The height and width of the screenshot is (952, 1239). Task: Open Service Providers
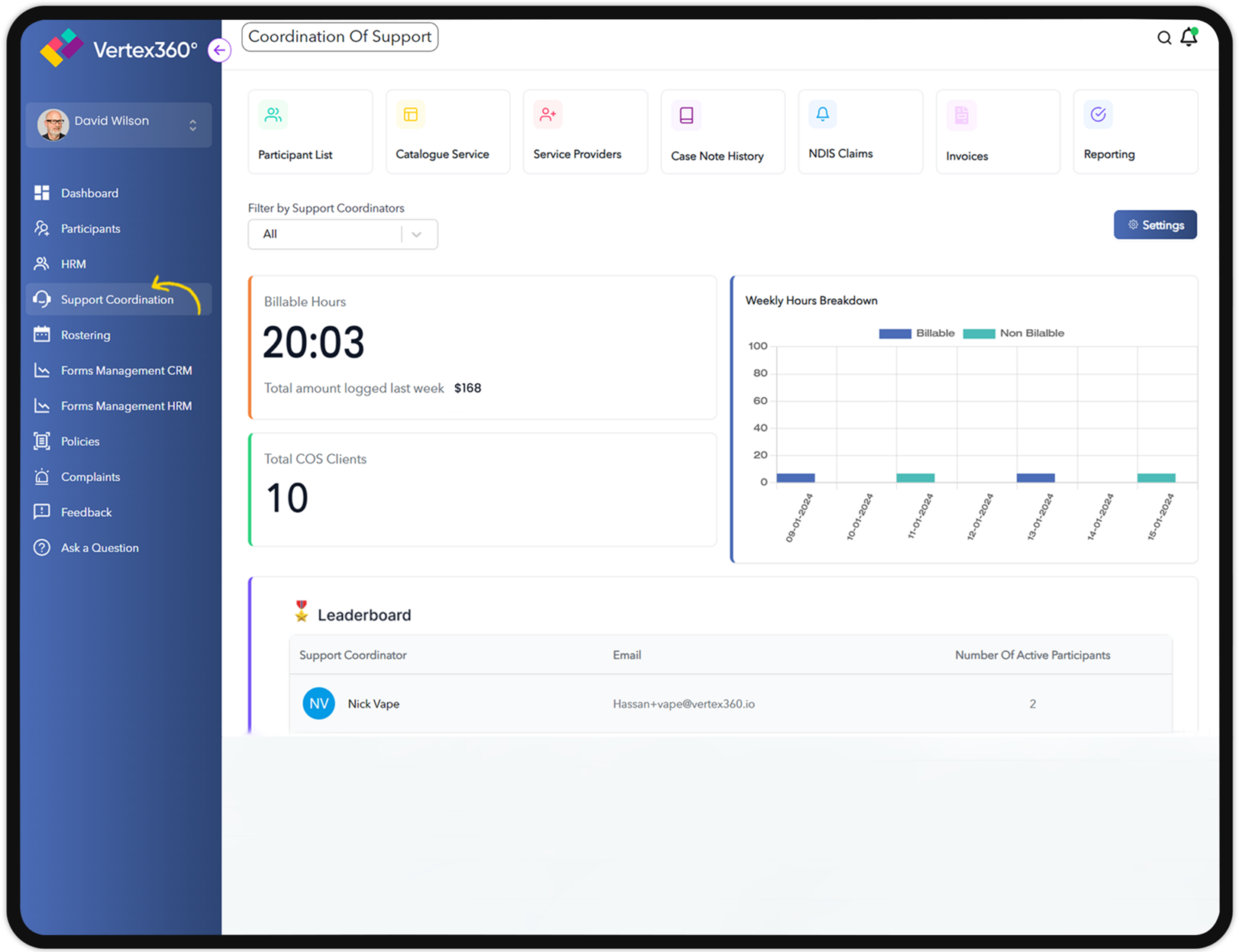(585, 131)
